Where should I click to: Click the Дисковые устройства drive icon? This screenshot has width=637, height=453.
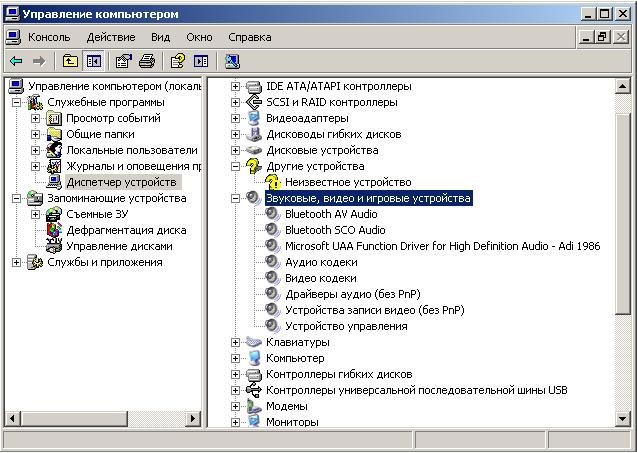pos(254,150)
